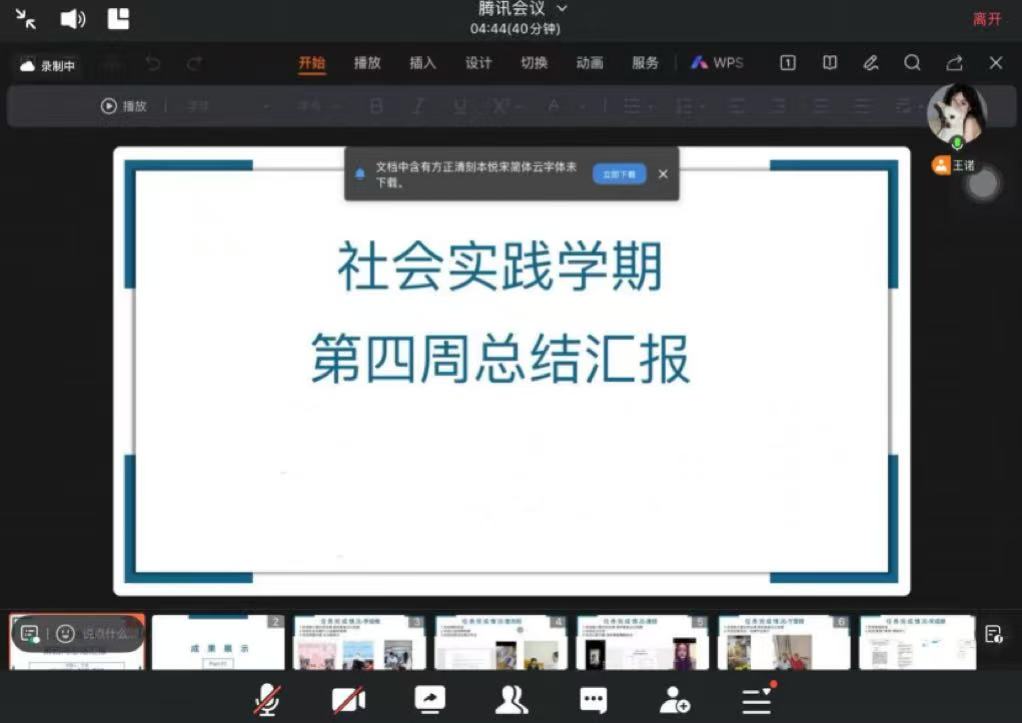This screenshot has height=723, width=1022.
Task: Switch to the 插入 tab
Action: 423,63
